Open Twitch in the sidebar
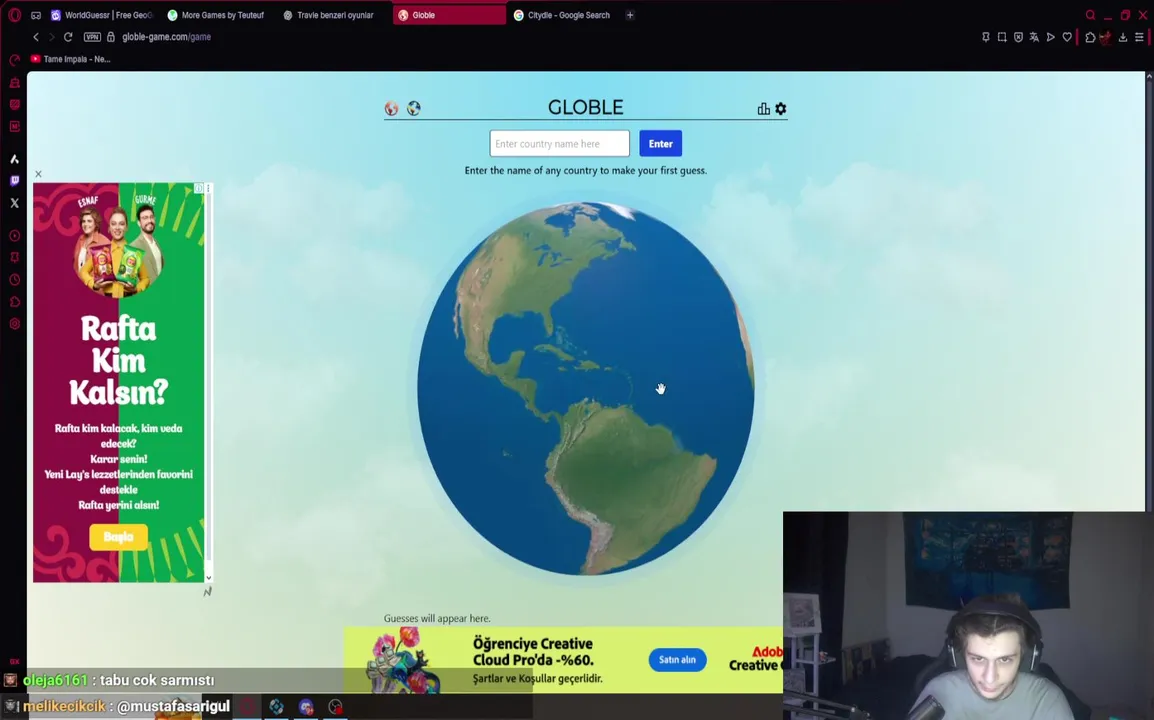This screenshot has height=720, width=1154. pyautogui.click(x=15, y=180)
